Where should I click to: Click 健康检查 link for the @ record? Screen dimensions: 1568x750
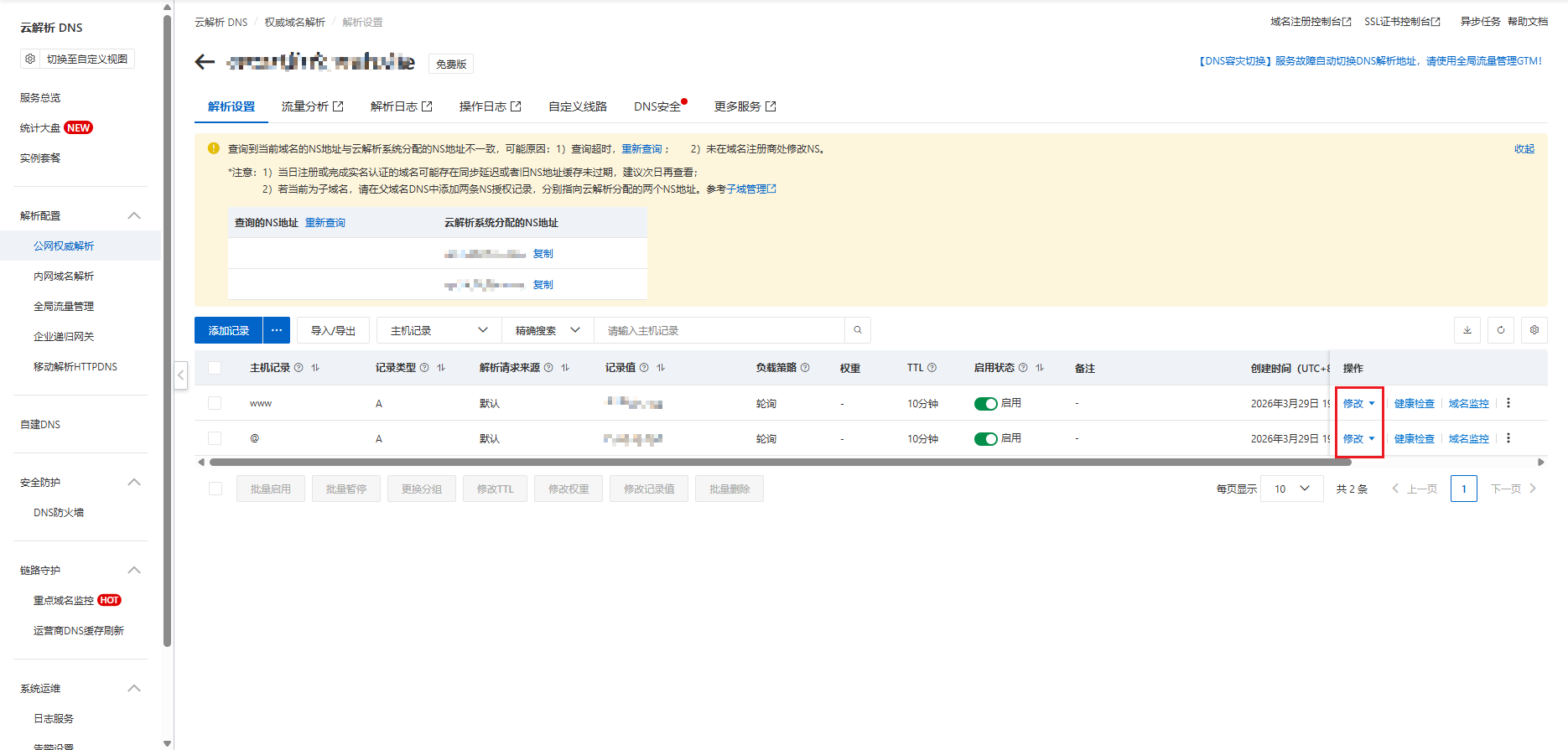(1414, 438)
